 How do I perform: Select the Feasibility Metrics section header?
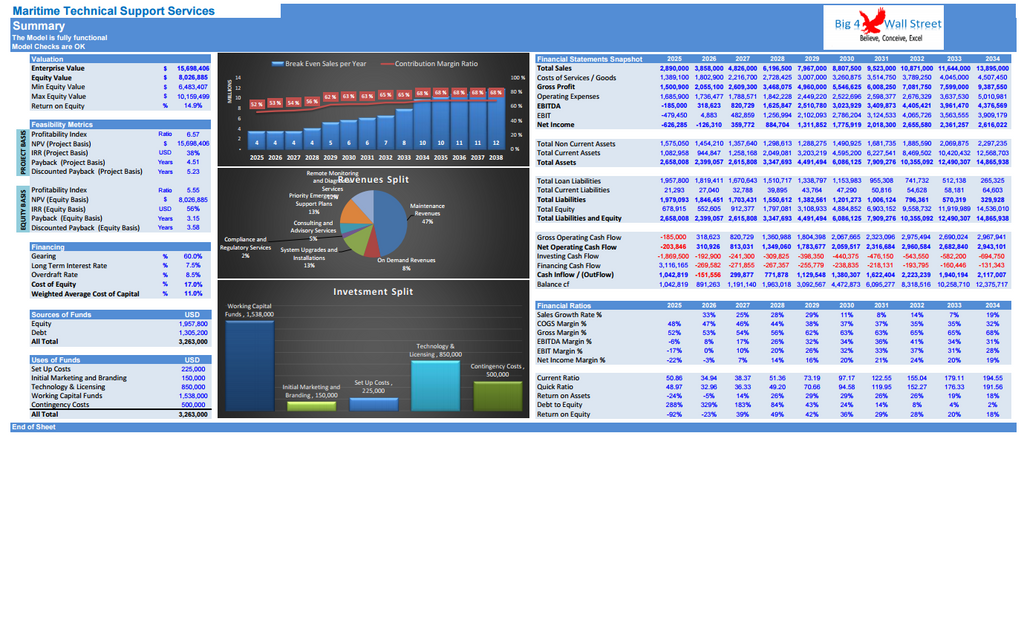point(62,125)
